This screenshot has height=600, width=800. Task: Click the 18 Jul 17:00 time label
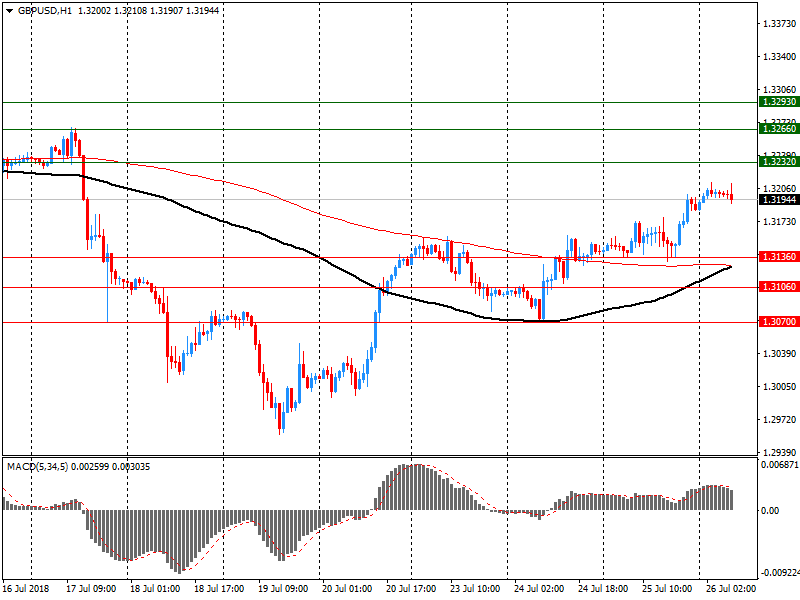tap(219, 589)
